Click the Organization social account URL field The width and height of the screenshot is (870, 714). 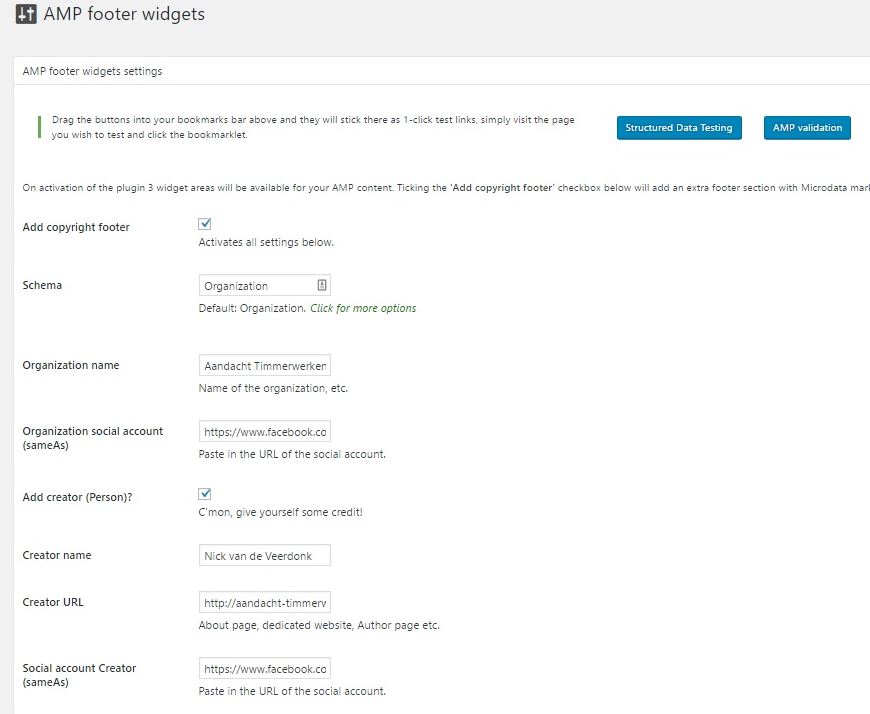[x=265, y=432]
